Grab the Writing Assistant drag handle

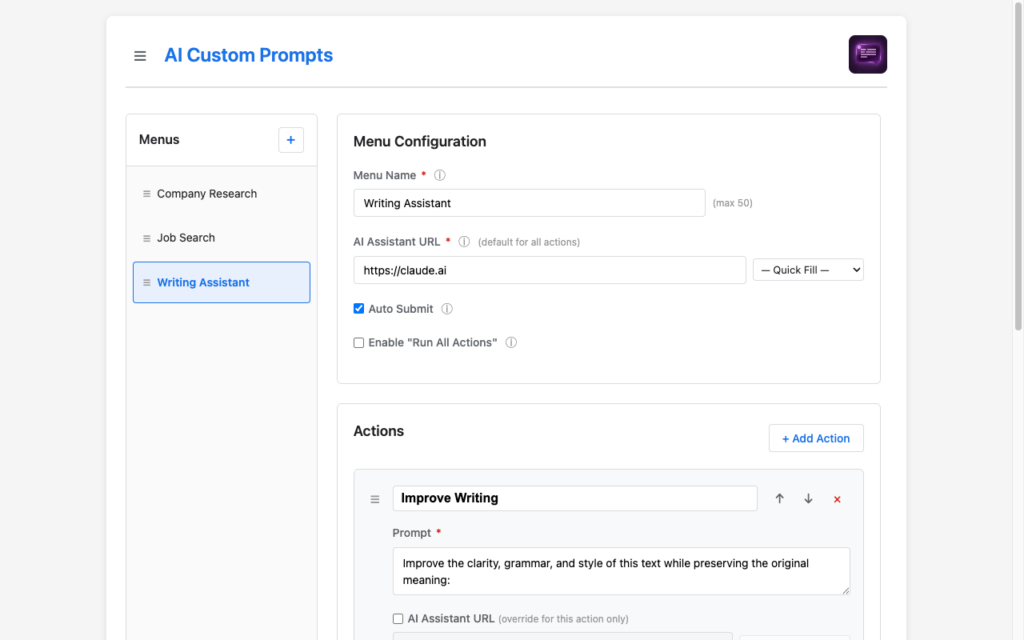tap(146, 283)
